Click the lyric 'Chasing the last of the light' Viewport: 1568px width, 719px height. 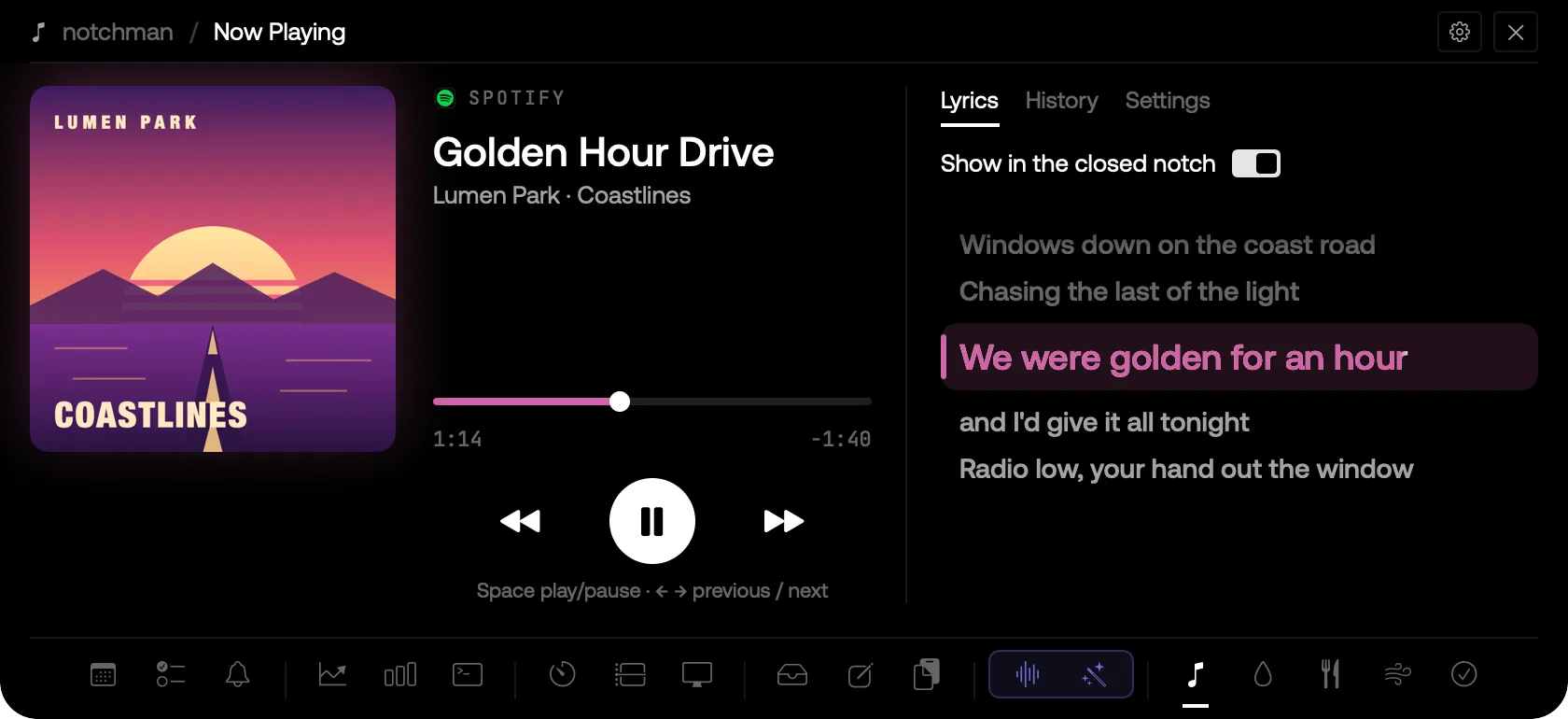coord(1129,291)
